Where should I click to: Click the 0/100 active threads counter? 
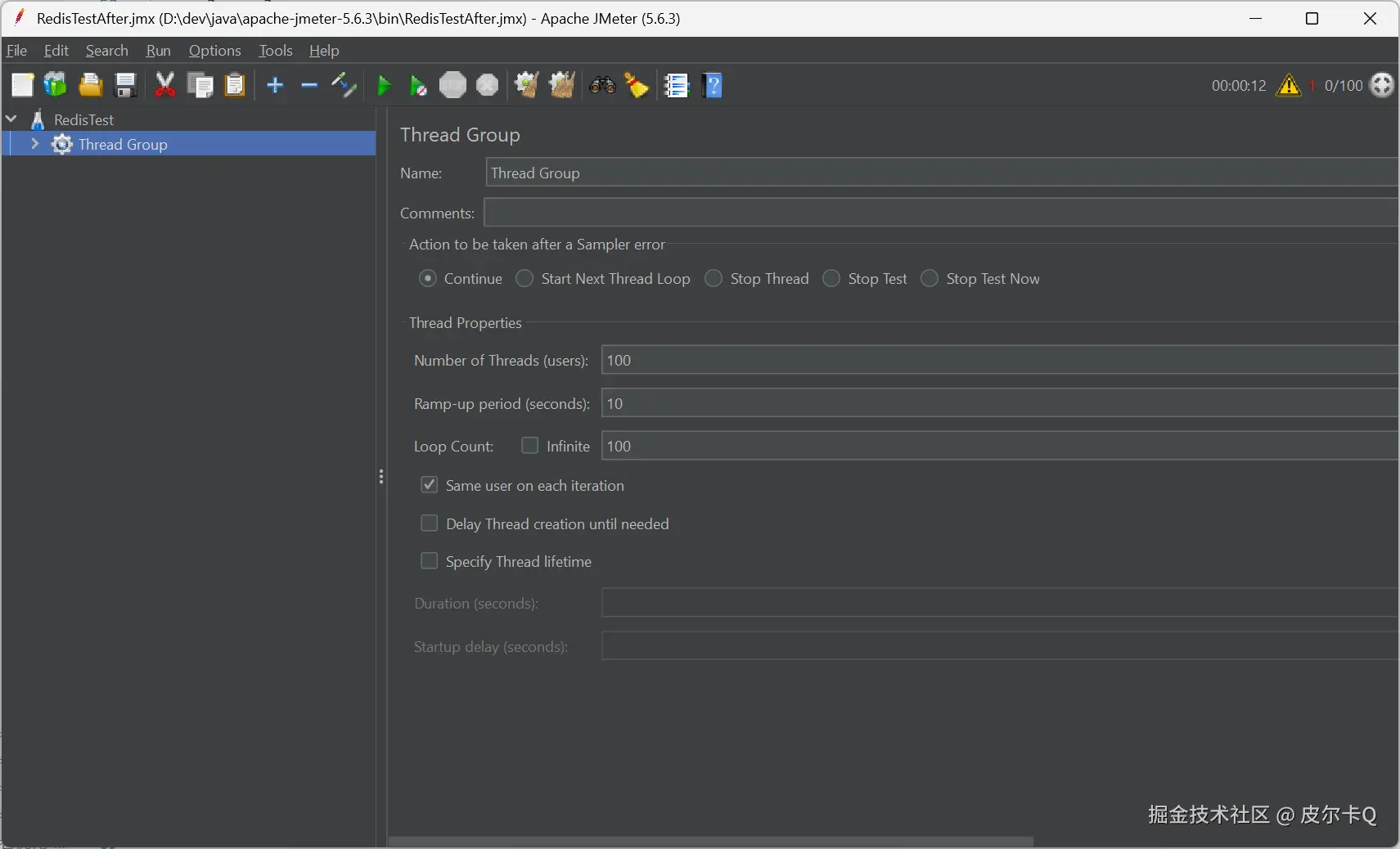click(x=1344, y=86)
